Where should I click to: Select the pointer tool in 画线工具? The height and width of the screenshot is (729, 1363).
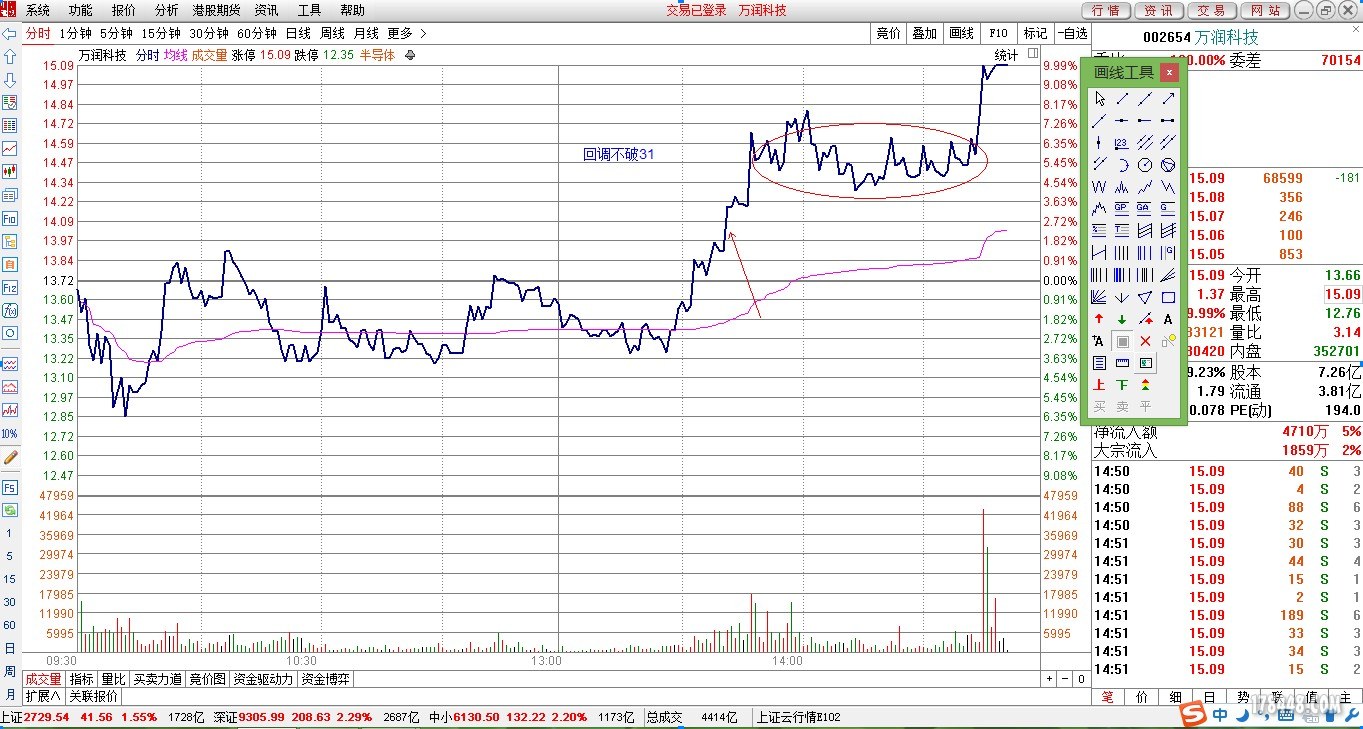[x=1100, y=99]
